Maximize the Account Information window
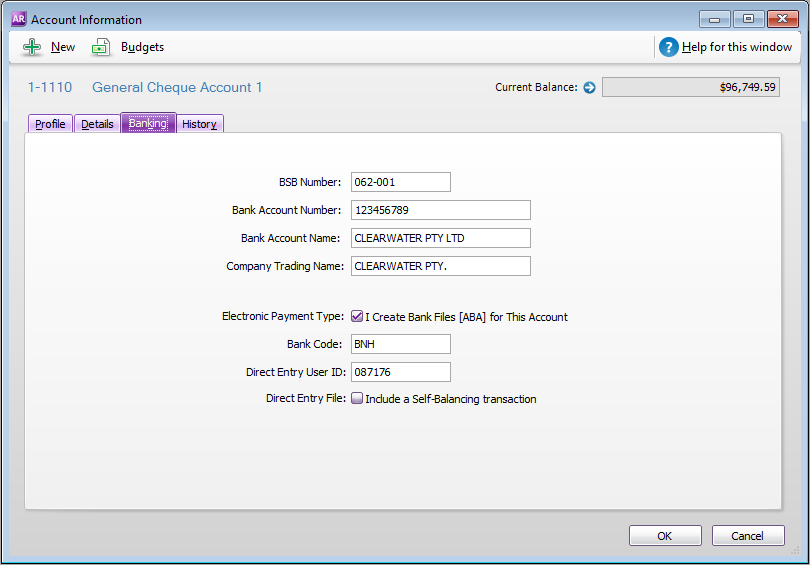Viewport: 810px width, 565px height. pos(747,19)
